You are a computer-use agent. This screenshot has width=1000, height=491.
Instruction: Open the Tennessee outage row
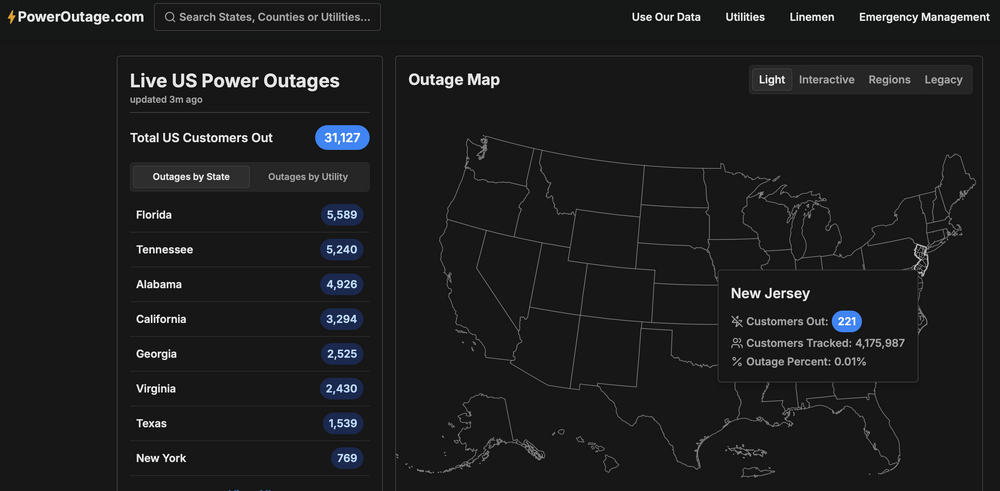(x=250, y=250)
